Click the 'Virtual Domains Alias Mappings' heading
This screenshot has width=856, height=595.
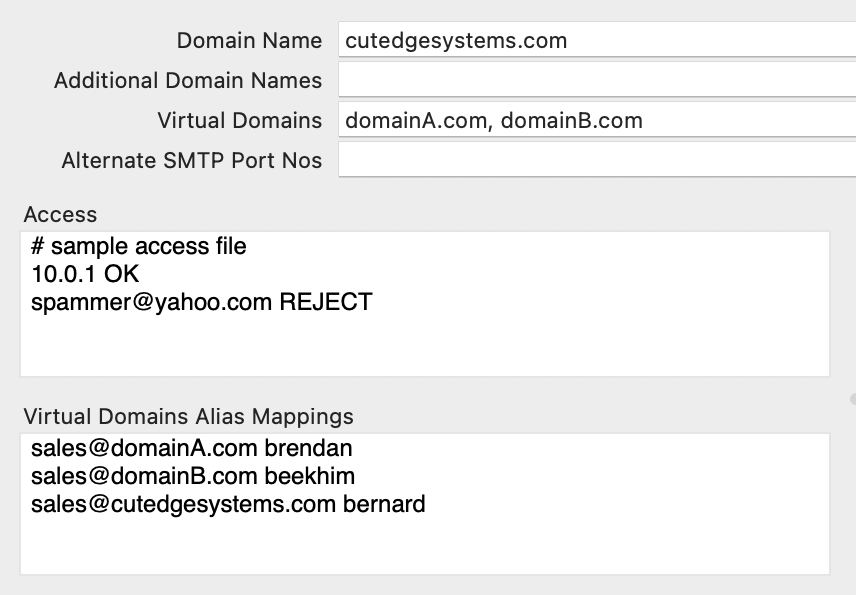click(188, 416)
